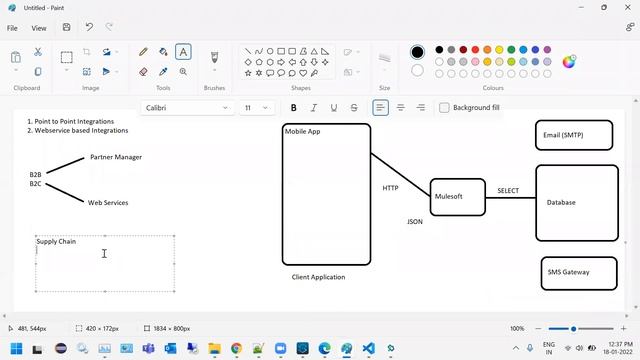Align text left
Viewport: 640px width, 360px height.
pos(380,108)
